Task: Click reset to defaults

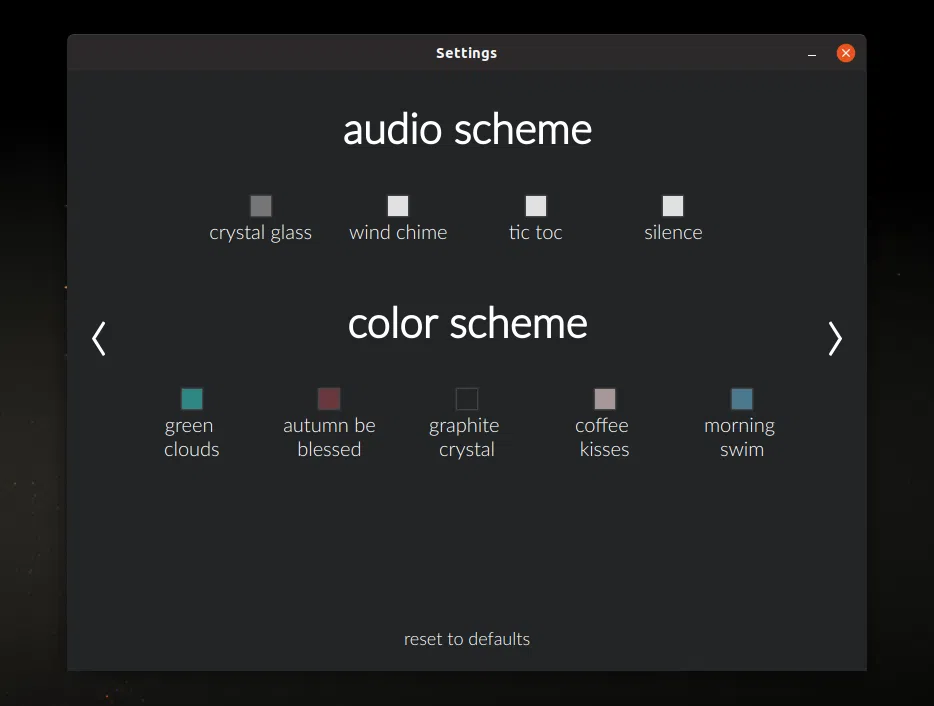Action: tap(466, 639)
